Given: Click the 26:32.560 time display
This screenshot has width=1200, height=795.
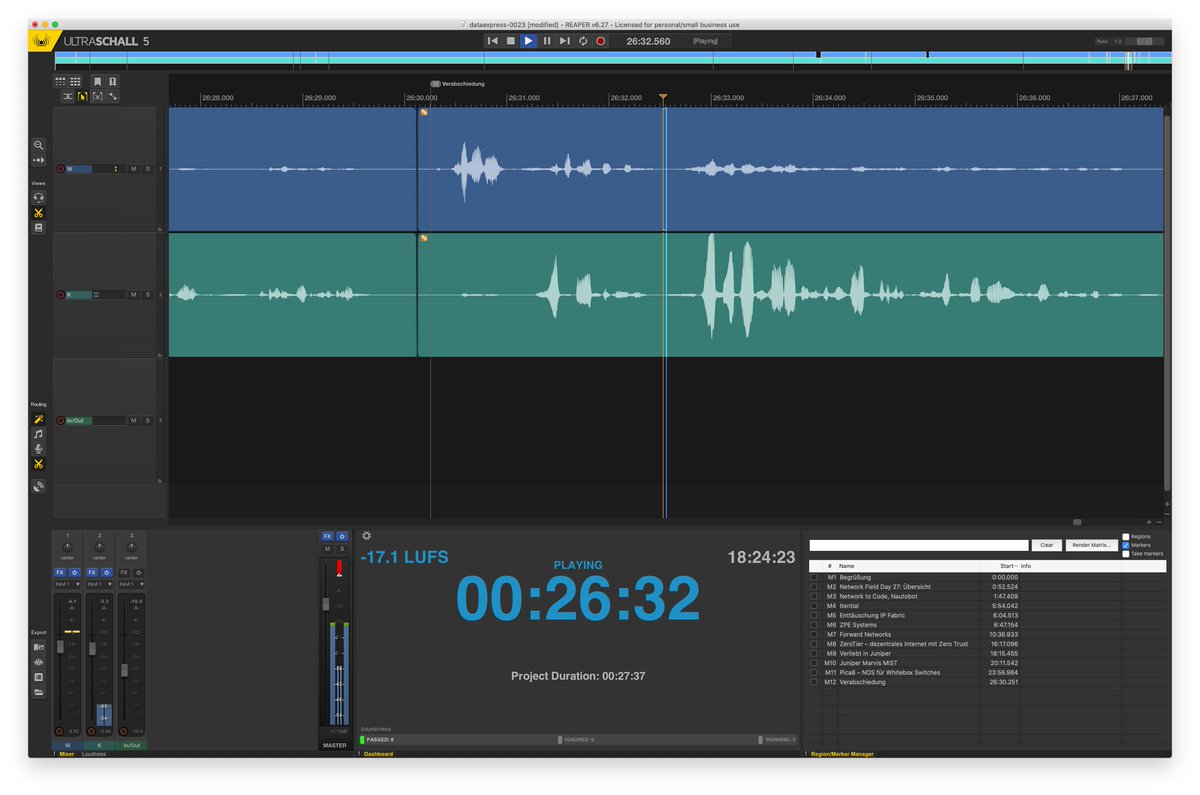Looking at the screenshot, I should [x=648, y=41].
